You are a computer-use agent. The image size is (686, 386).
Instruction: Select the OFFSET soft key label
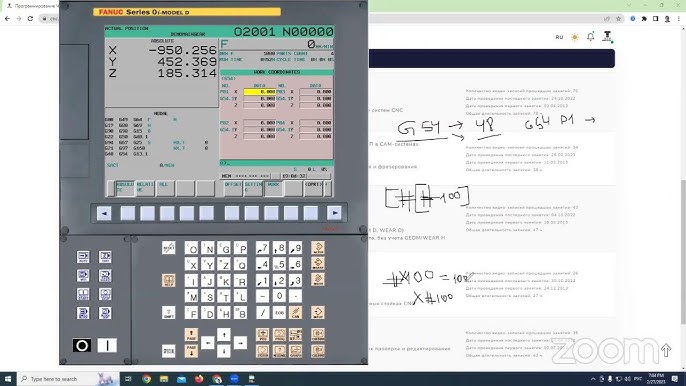coord(232,188)
